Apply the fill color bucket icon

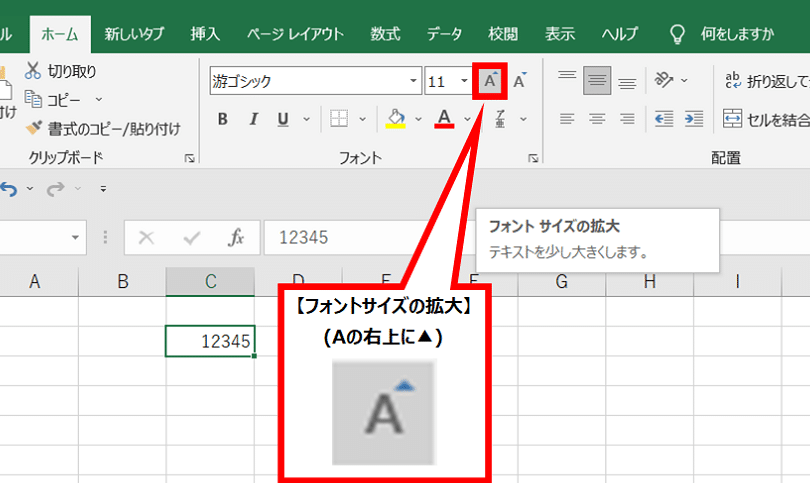click(395, 119)
